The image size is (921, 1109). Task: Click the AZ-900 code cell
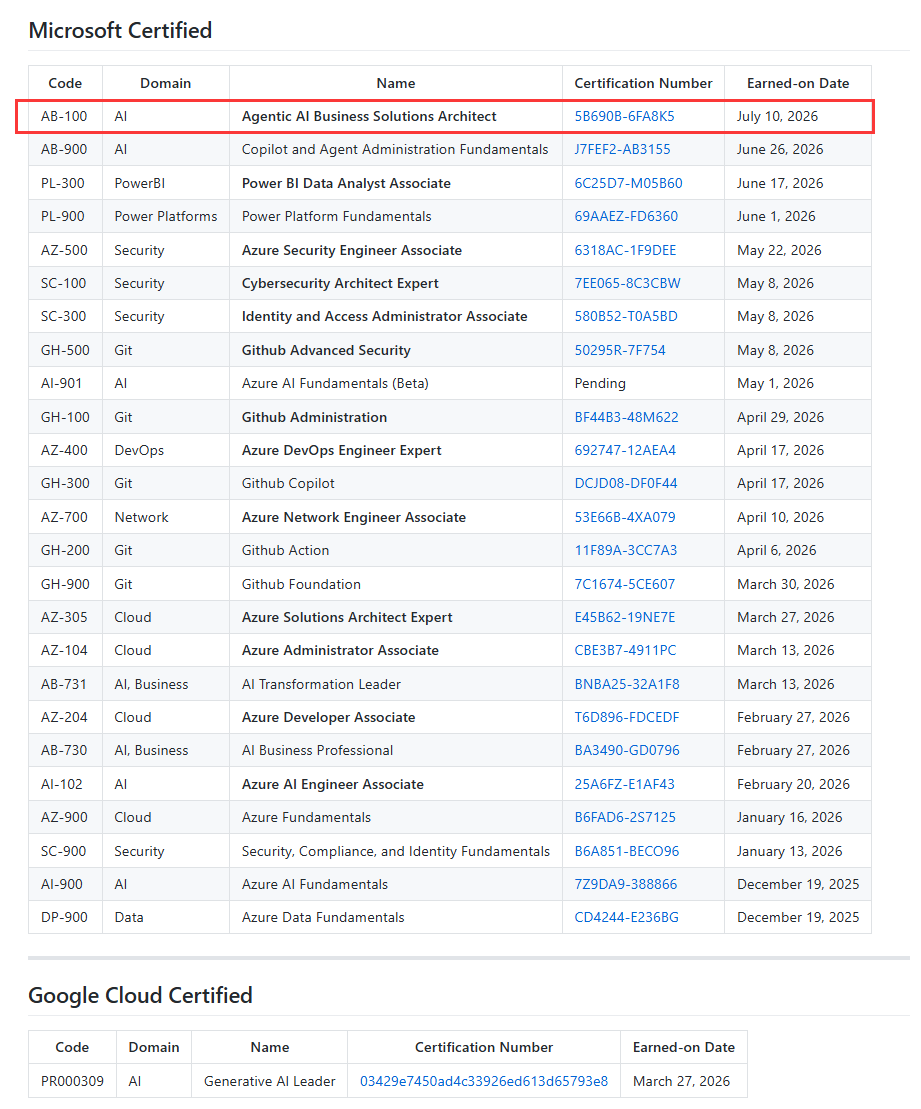[65, 817]
